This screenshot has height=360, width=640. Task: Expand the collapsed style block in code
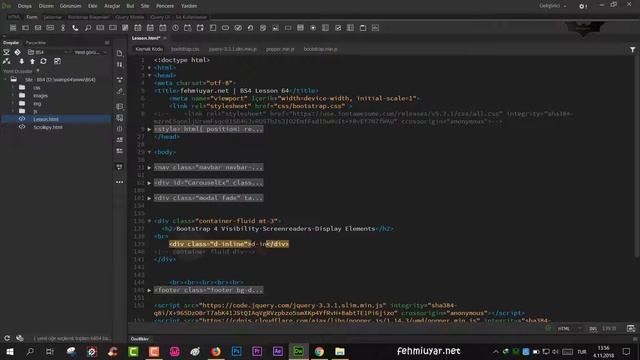[149, 129]
